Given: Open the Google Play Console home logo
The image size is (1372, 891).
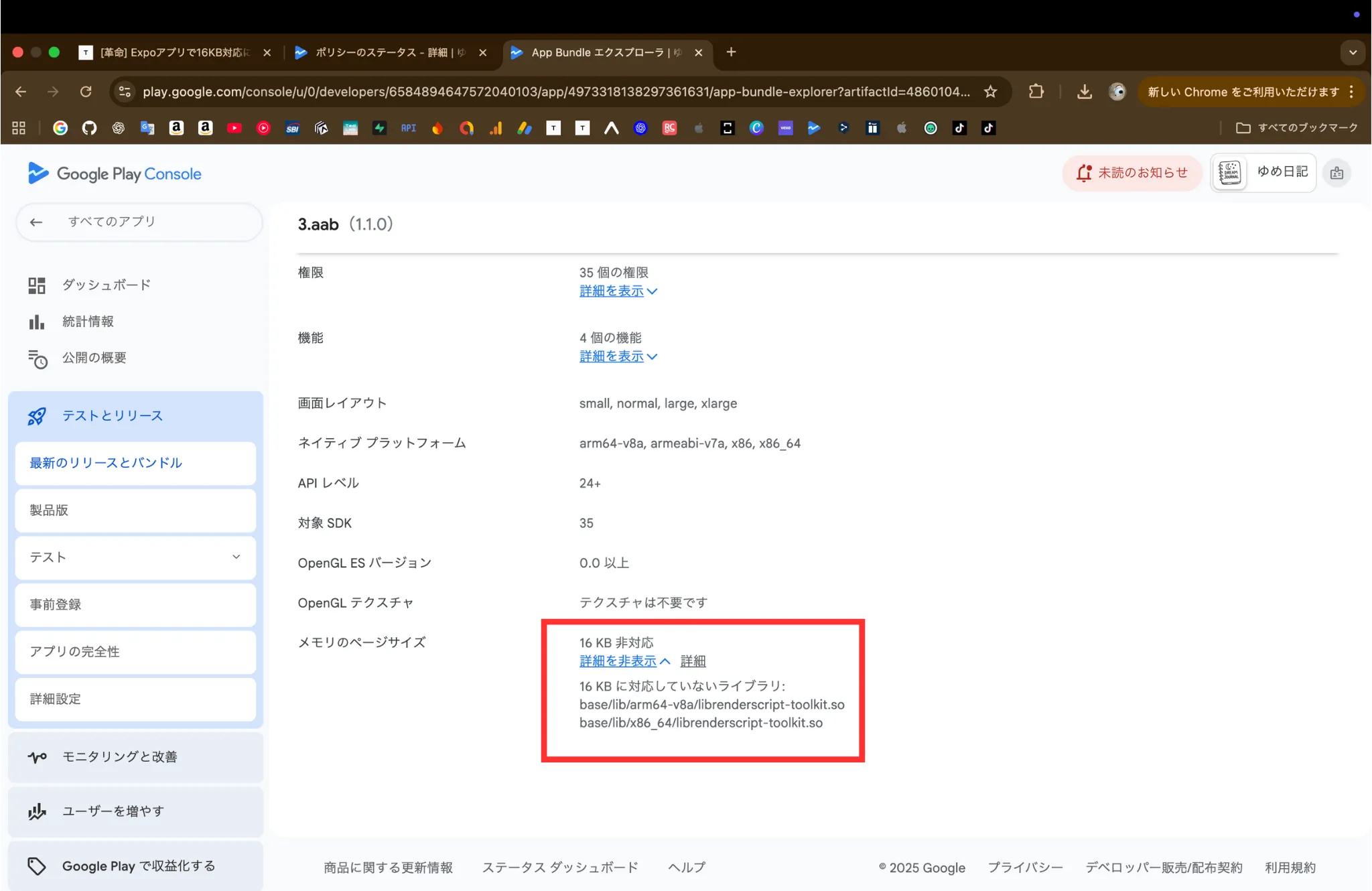Looking at the screenshot, I should pos(114,173).
